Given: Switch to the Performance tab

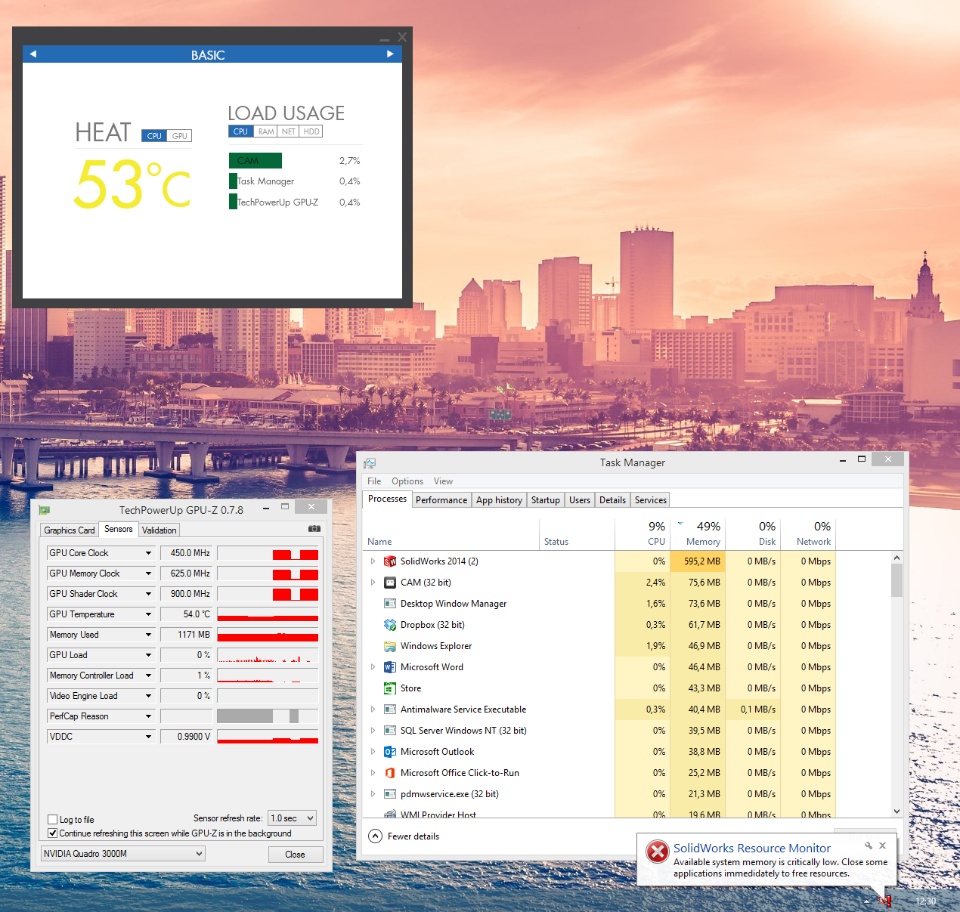Looking at the screenshot, I should tap(441, 500).
